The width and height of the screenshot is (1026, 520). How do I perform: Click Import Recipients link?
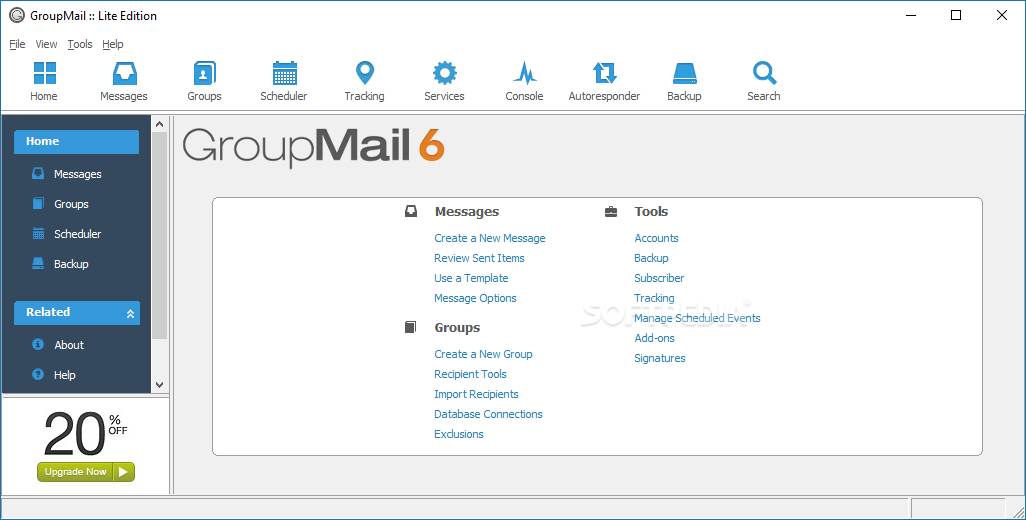click(x=476, y=394)
